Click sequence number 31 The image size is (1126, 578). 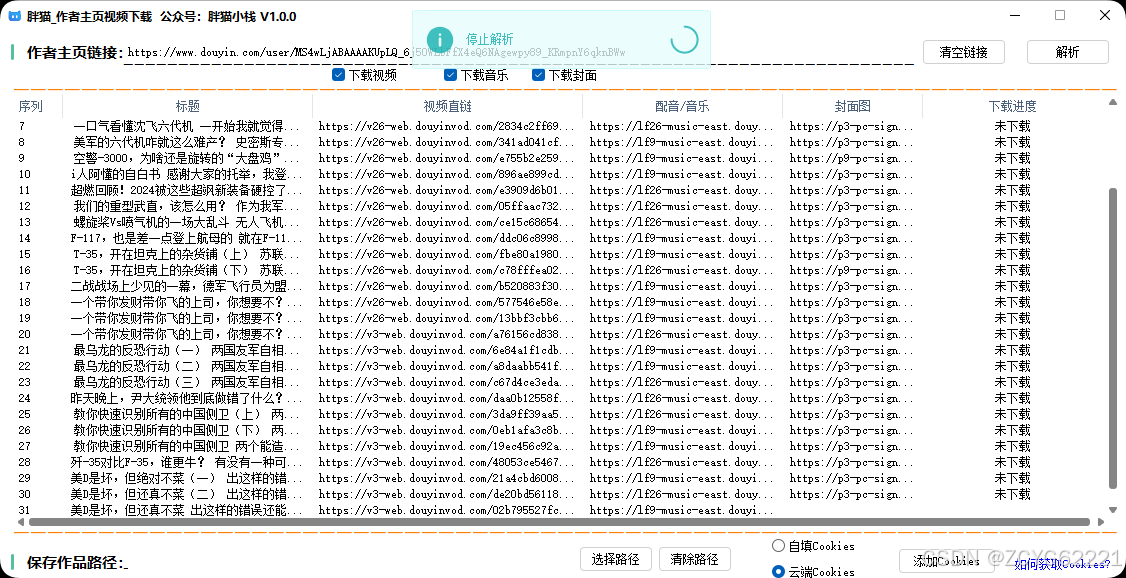point(24,511)
